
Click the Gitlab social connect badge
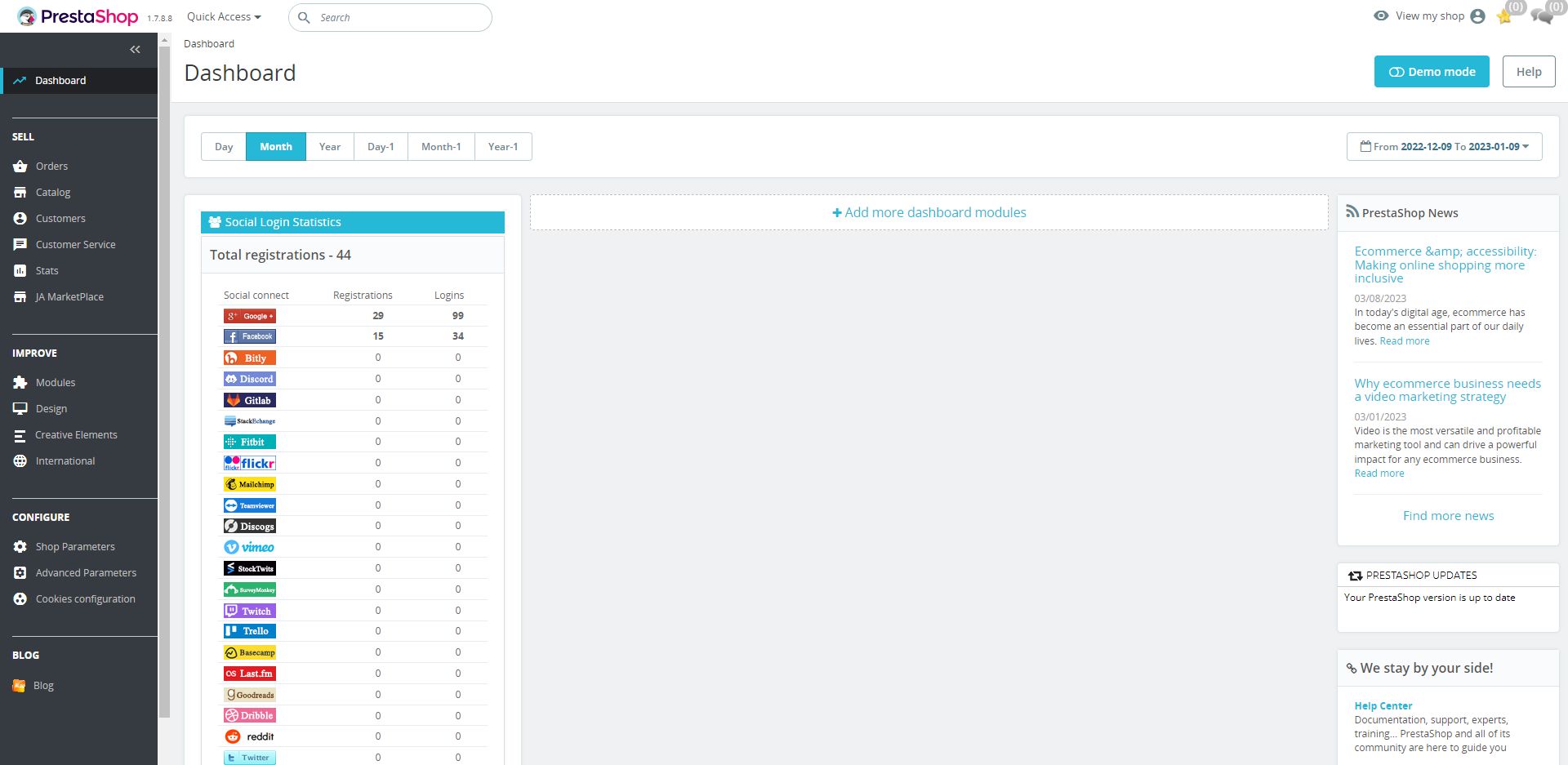pyautogui.click(x=250, y=400)
